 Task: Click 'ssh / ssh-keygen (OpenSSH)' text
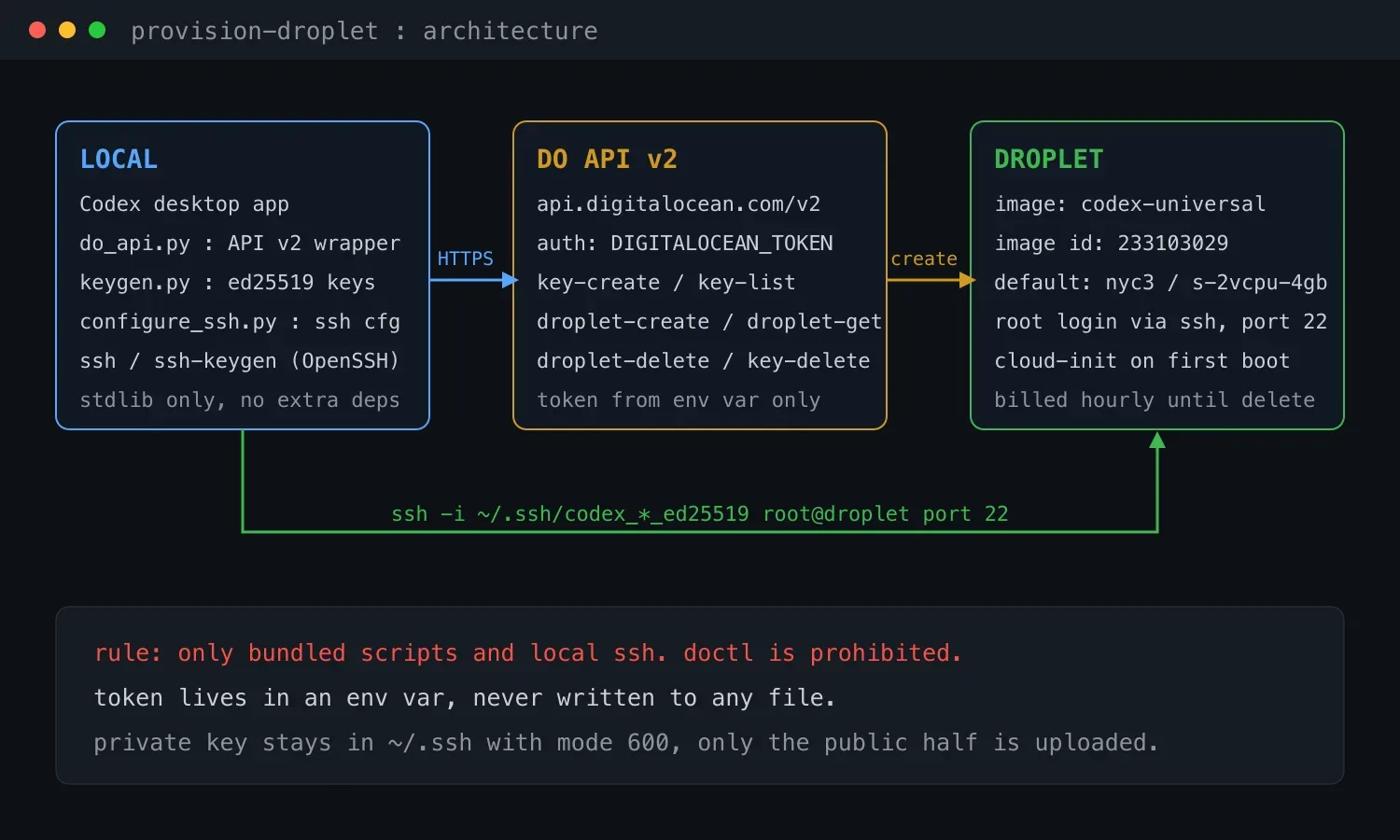(x=240, y=361)
